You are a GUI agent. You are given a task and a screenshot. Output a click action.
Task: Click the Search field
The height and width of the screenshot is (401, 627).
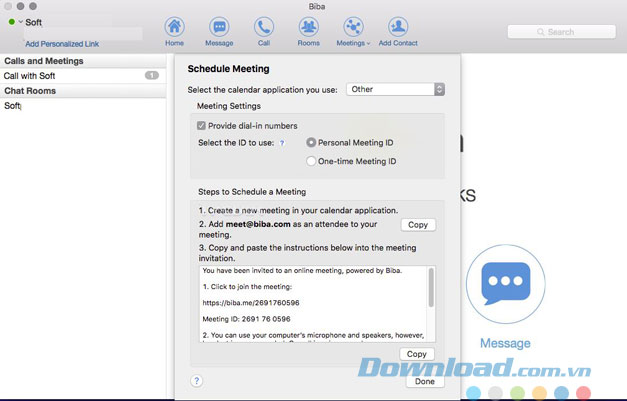(x=561, y=32)
